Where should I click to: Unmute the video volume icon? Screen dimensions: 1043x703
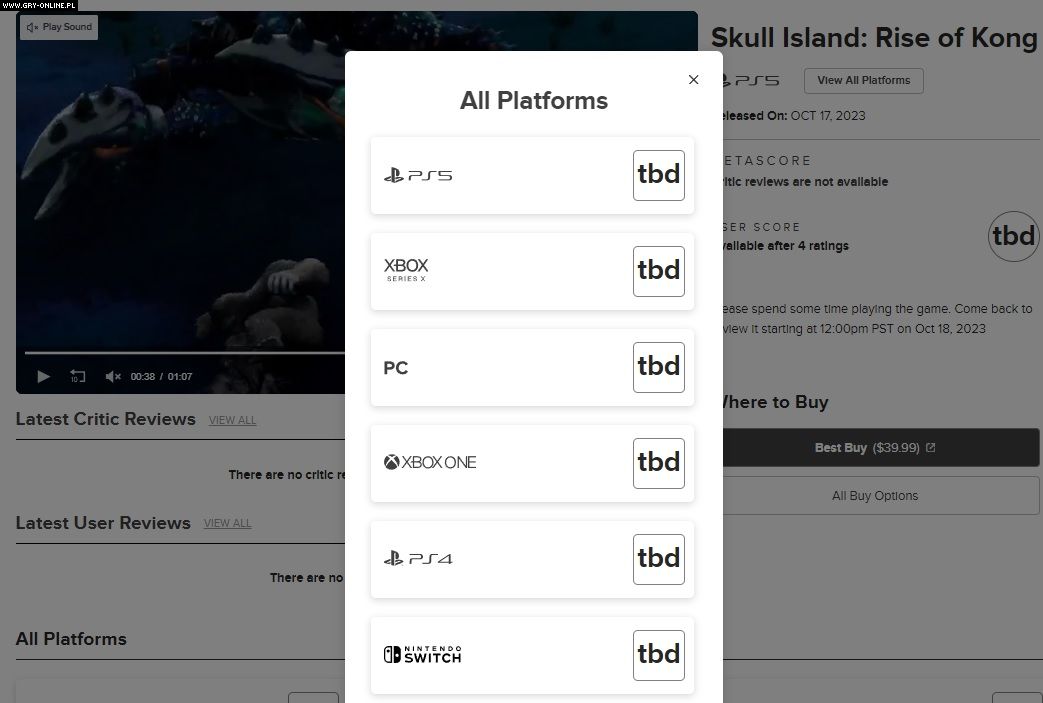click(113, 377)
